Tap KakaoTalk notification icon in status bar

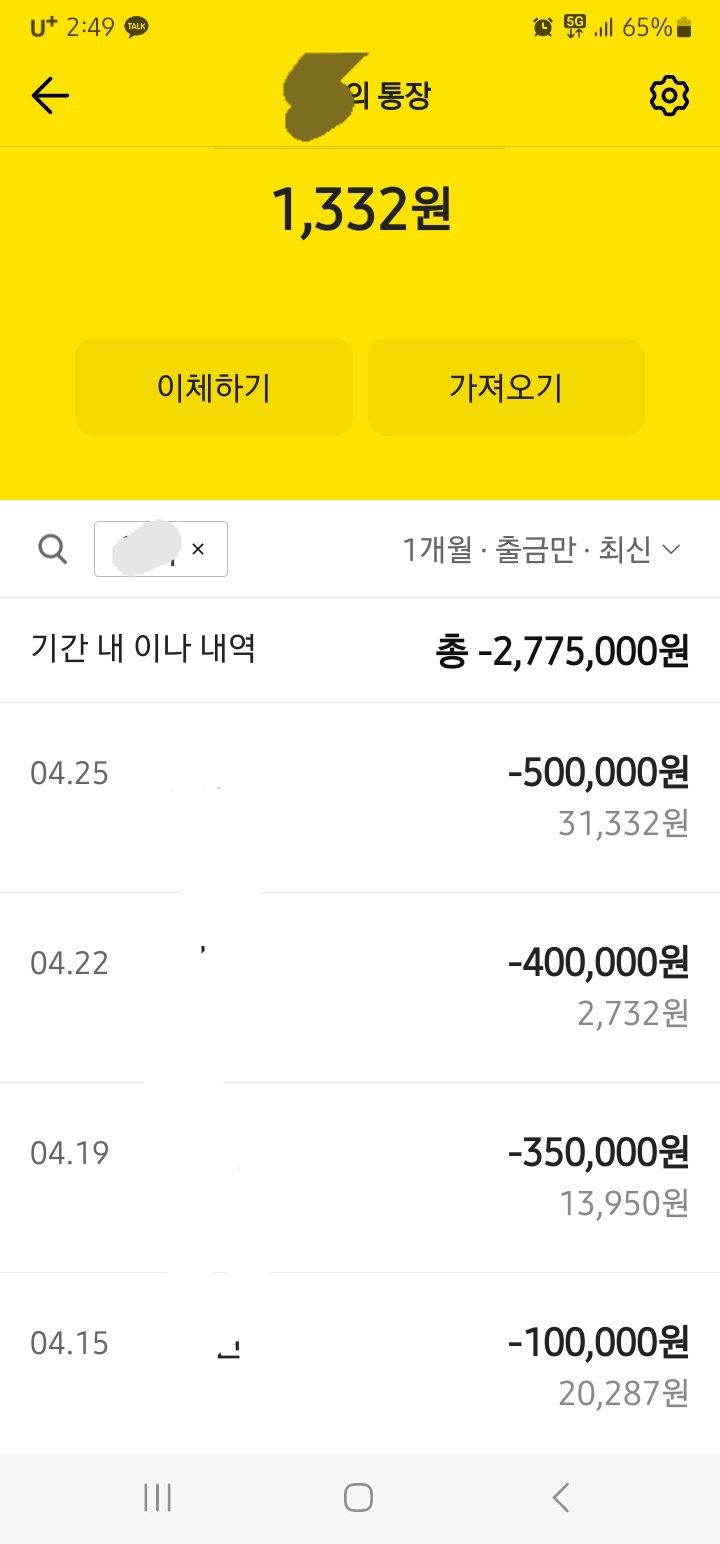137,28
